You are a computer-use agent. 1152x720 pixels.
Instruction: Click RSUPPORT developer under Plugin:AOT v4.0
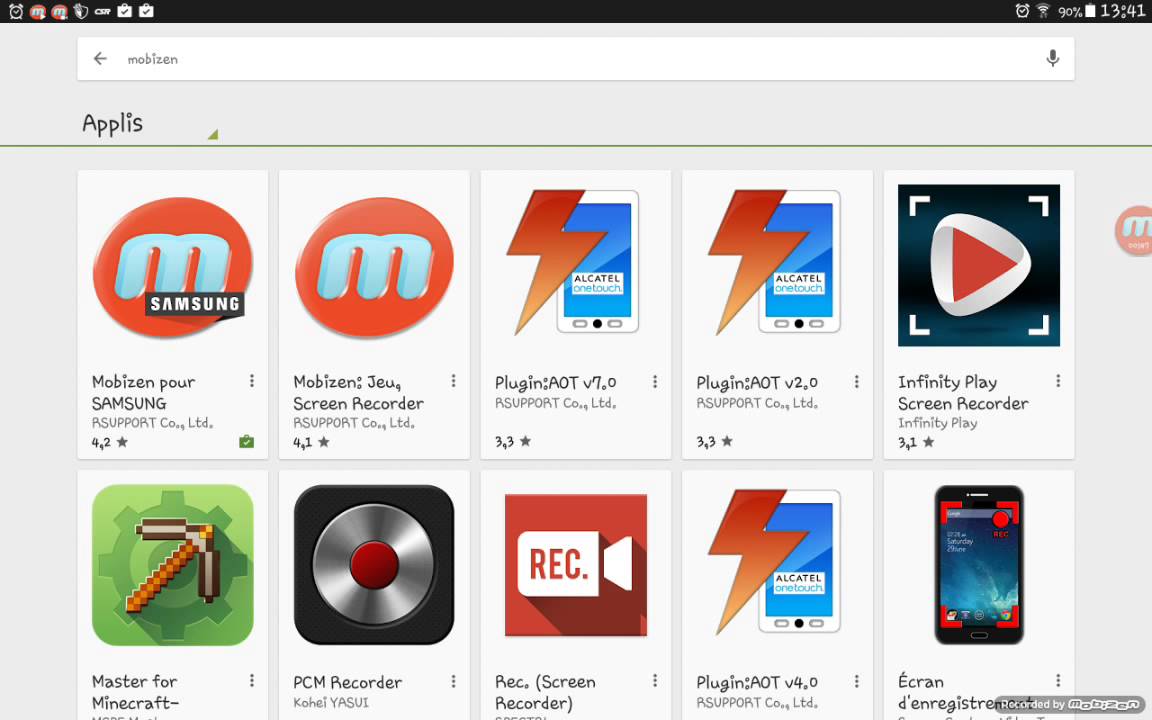(757, 703)
